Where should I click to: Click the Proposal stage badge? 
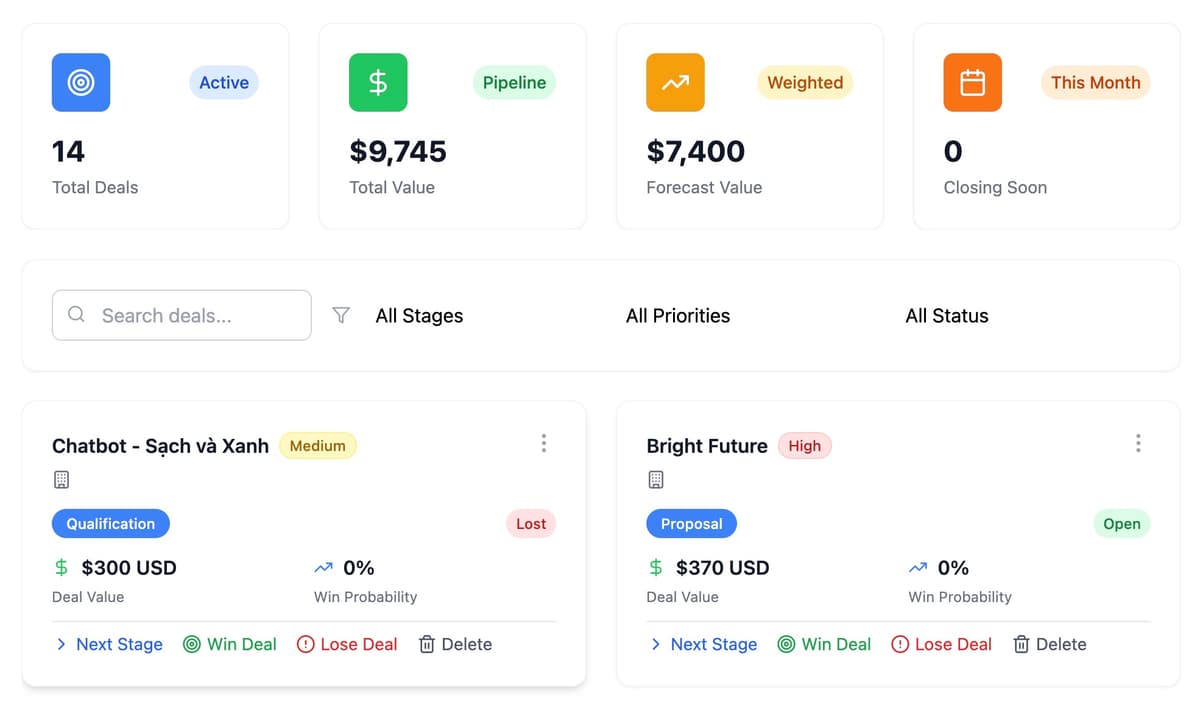point(691,524)
